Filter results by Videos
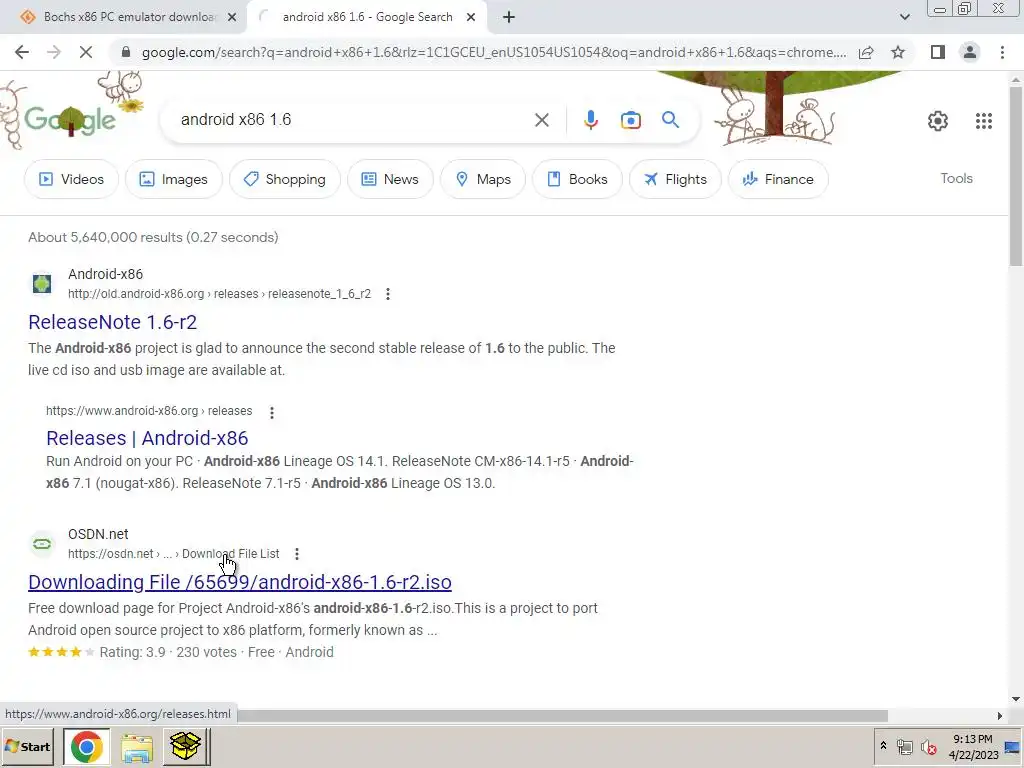1024x768 pixels. coord(71,179)
